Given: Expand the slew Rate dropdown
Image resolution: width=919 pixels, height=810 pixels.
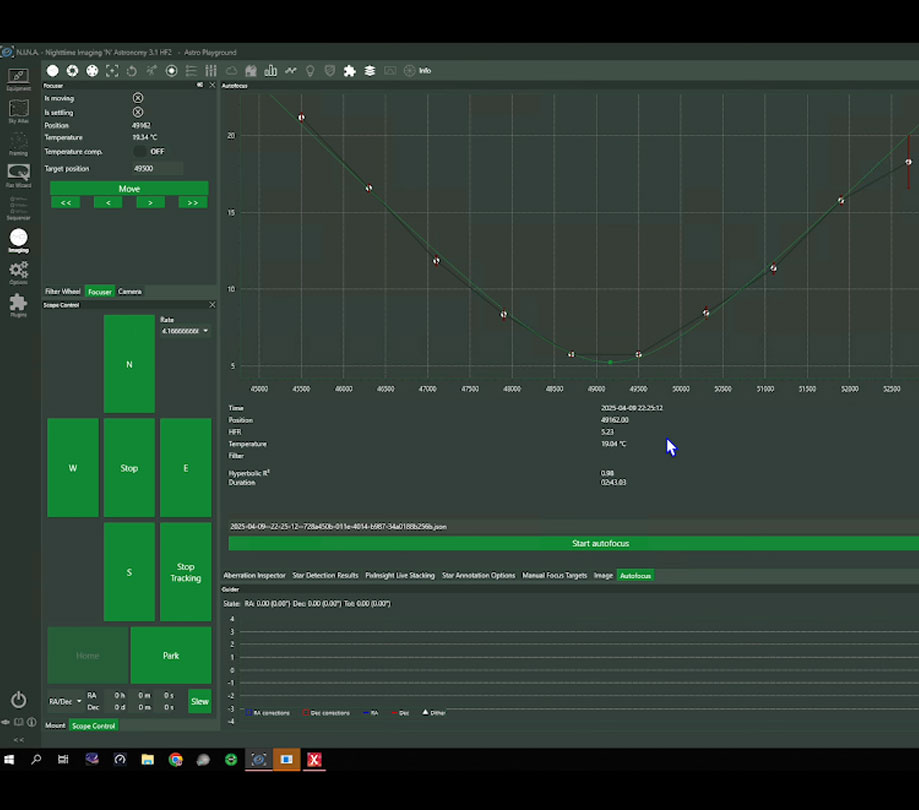Looking at the screenshot, I should 185,331.
